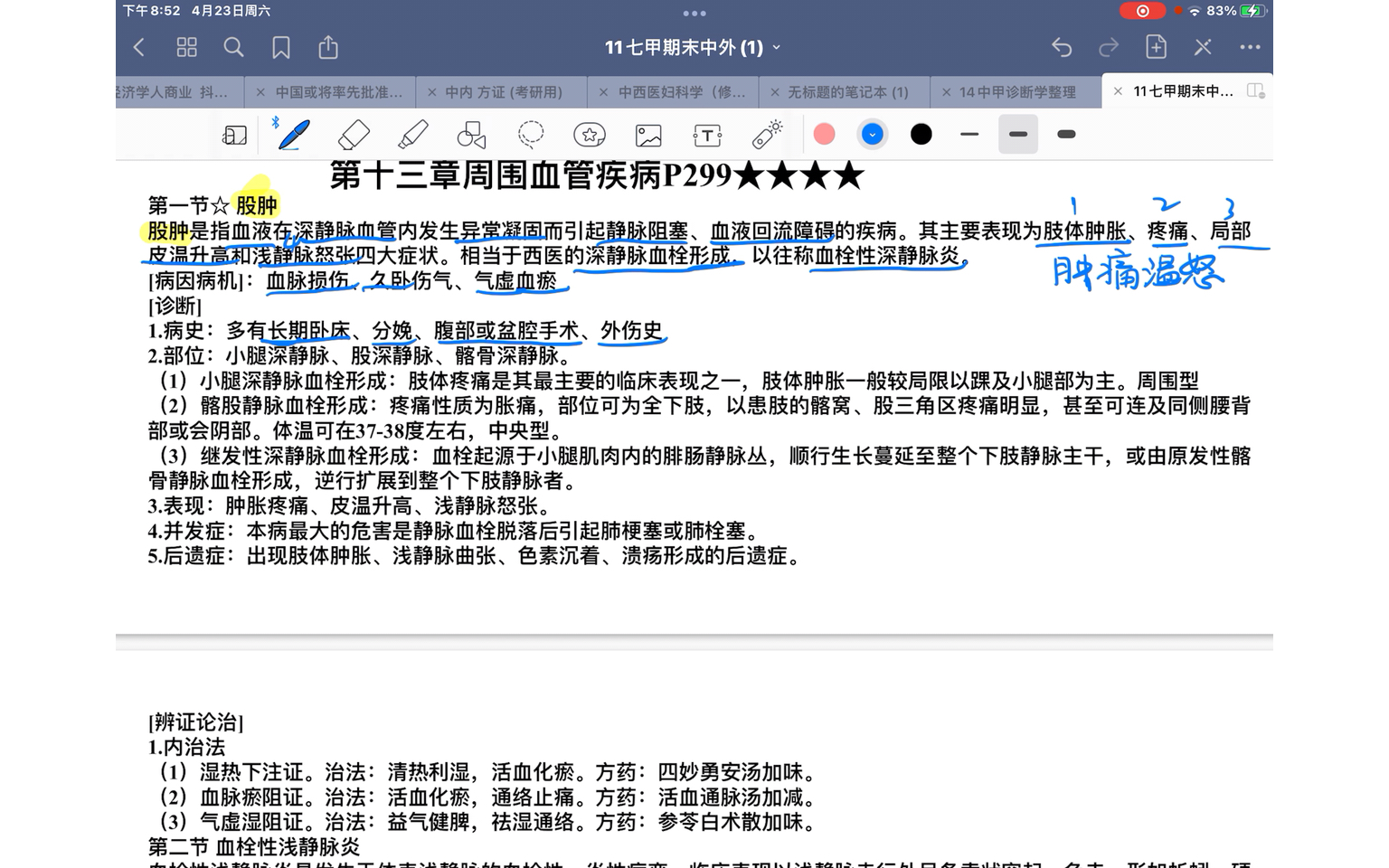This screenshot has height=868, width=1389.
Task: Open the Elements sticker tool
Action: (590, 135)
